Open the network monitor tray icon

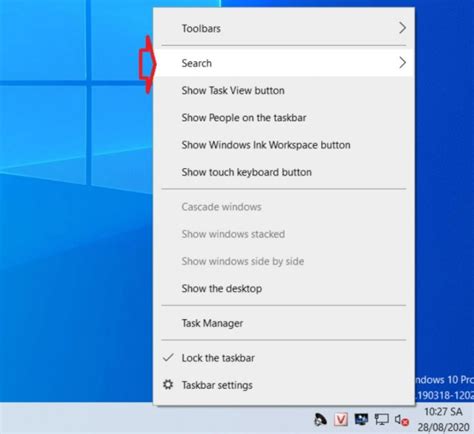point(381,419)
